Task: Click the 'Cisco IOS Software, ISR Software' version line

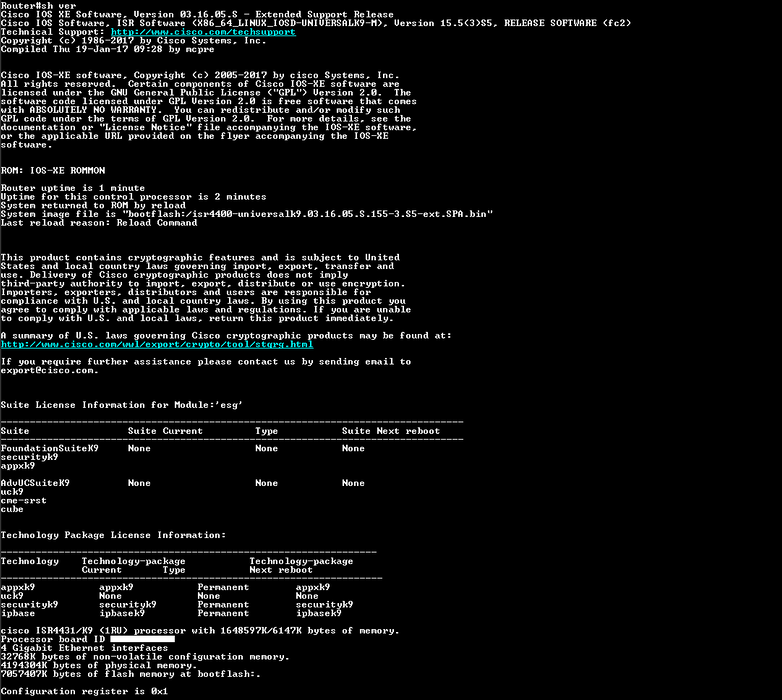Action: pyautogui.click(x=316, y=23)
